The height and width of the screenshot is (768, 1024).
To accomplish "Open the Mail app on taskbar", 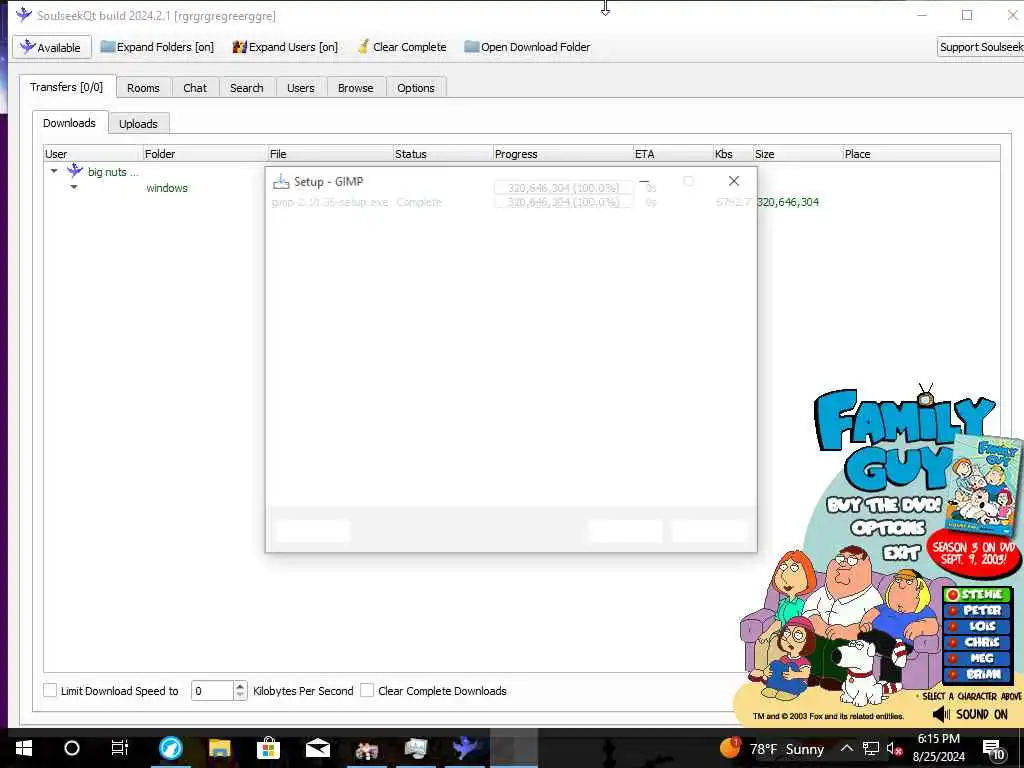I will coord(318,748).
